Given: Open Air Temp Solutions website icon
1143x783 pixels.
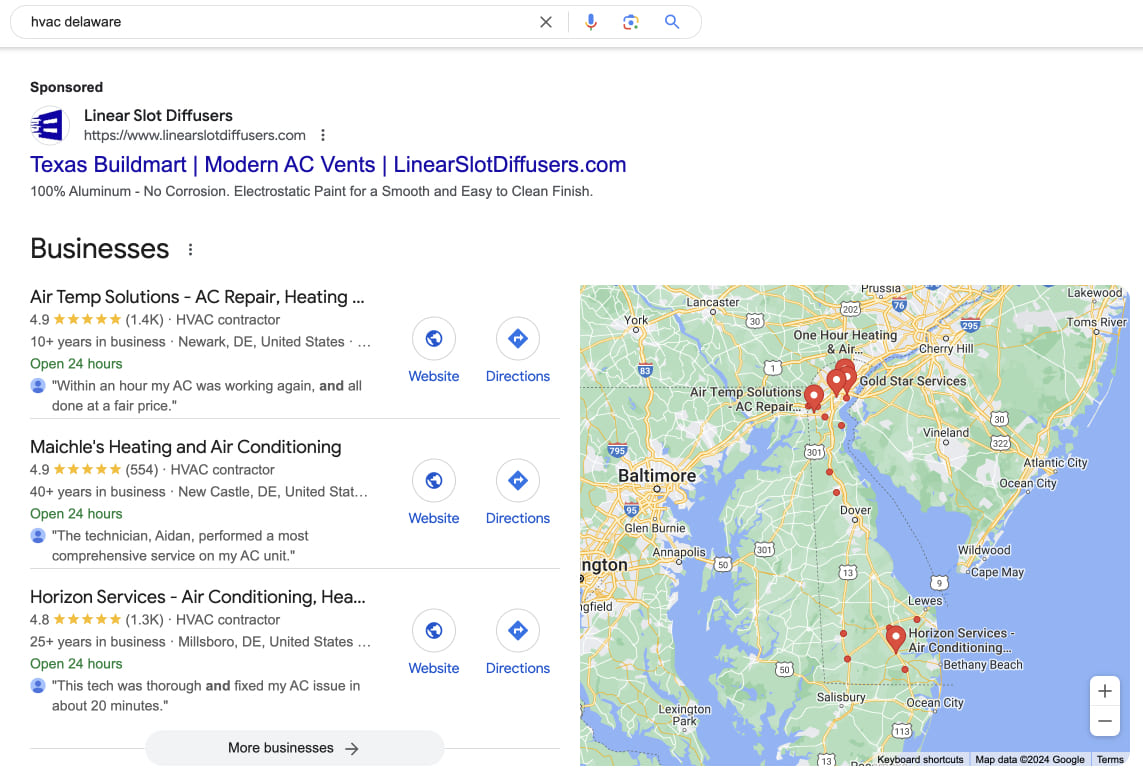Looking at the screenshot, I should click(x=434, y=339).
